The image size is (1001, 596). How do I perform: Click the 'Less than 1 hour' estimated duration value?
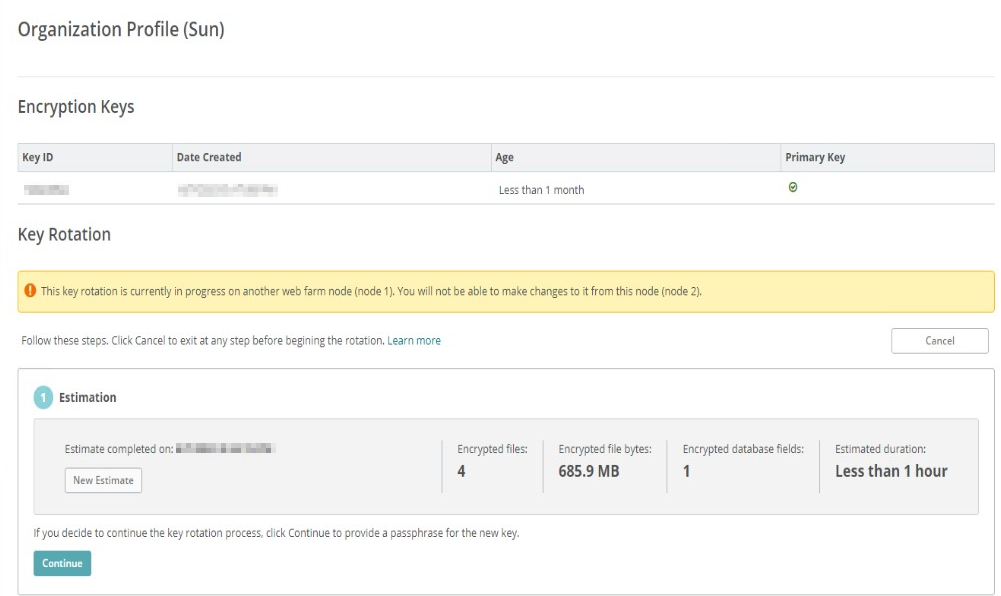(891, 471)
